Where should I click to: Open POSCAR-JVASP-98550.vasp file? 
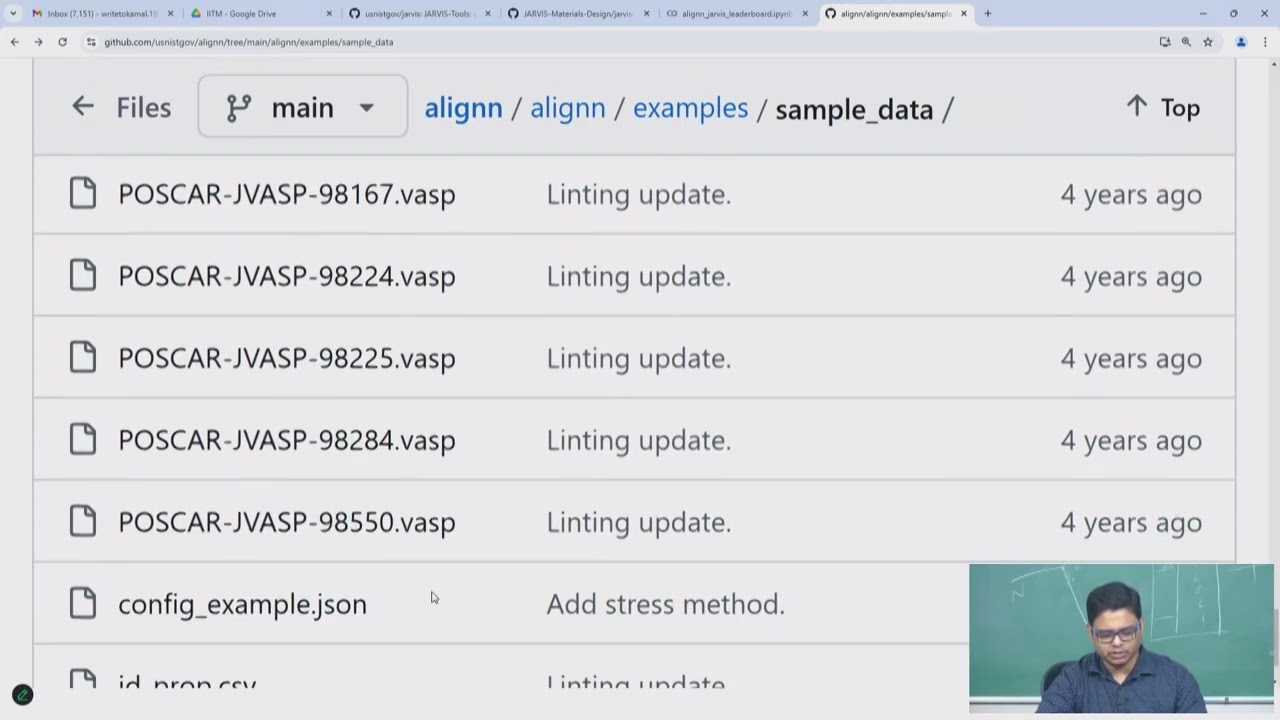(287, 522)
